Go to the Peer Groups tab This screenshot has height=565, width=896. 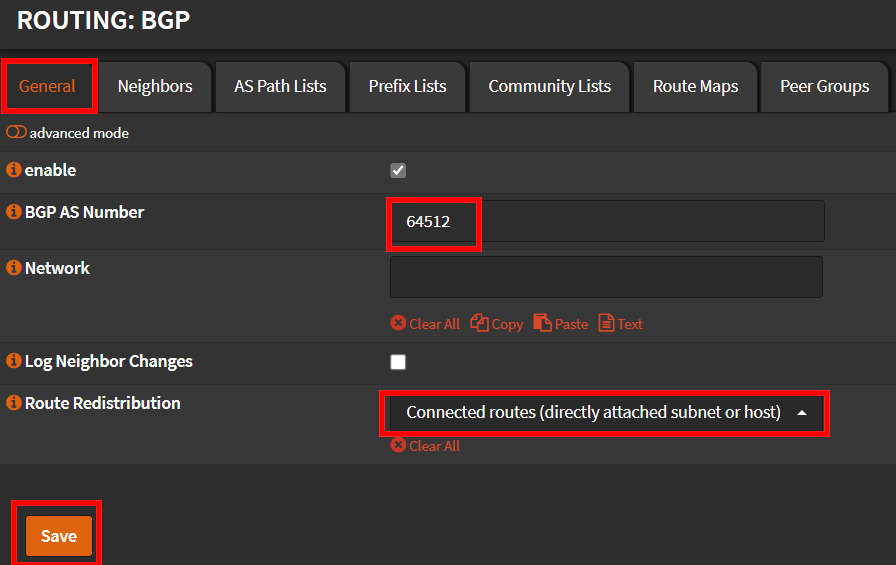tap(824, 86)
